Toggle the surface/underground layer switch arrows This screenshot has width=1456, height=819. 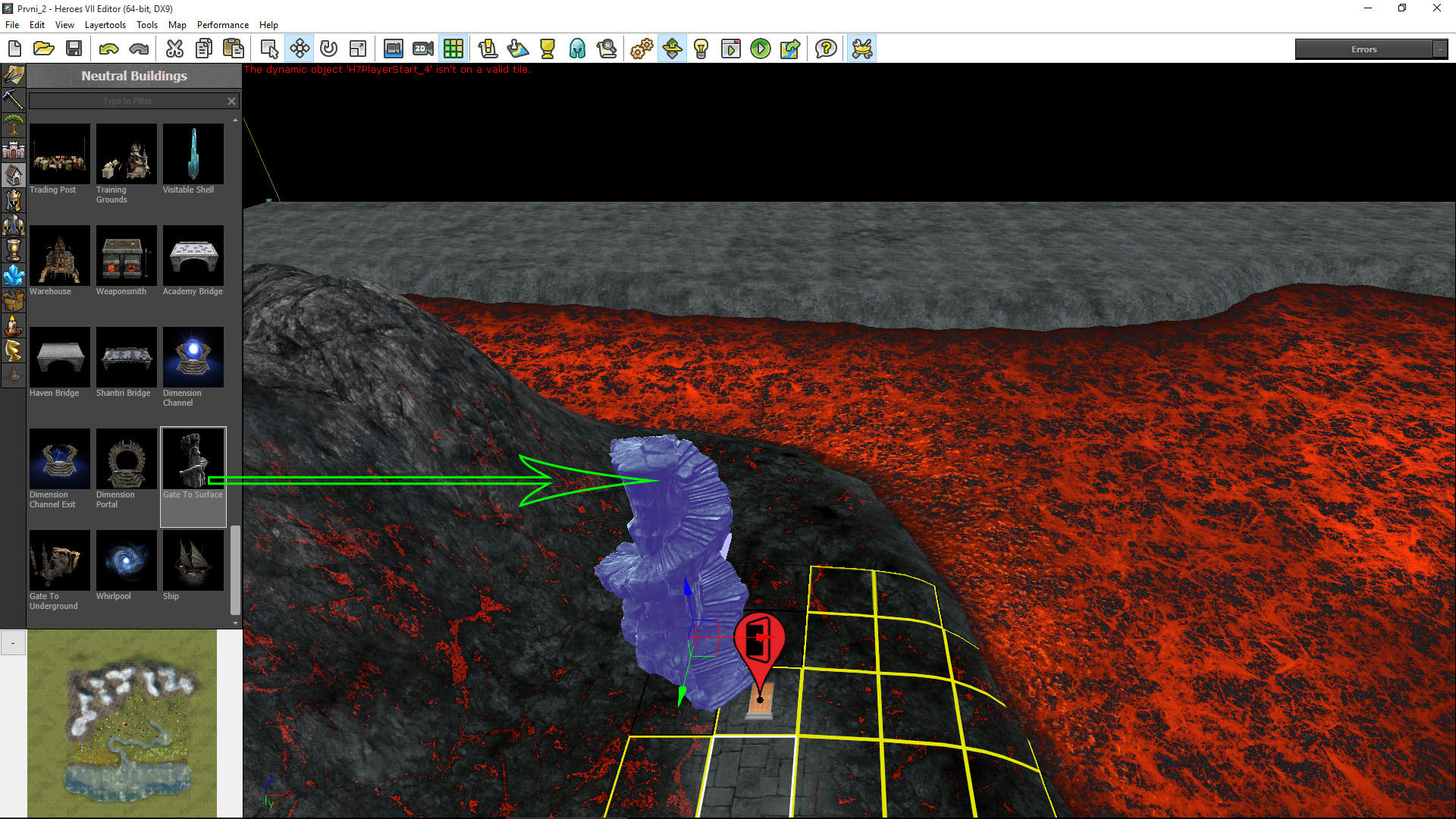click(x=672, y=49)
